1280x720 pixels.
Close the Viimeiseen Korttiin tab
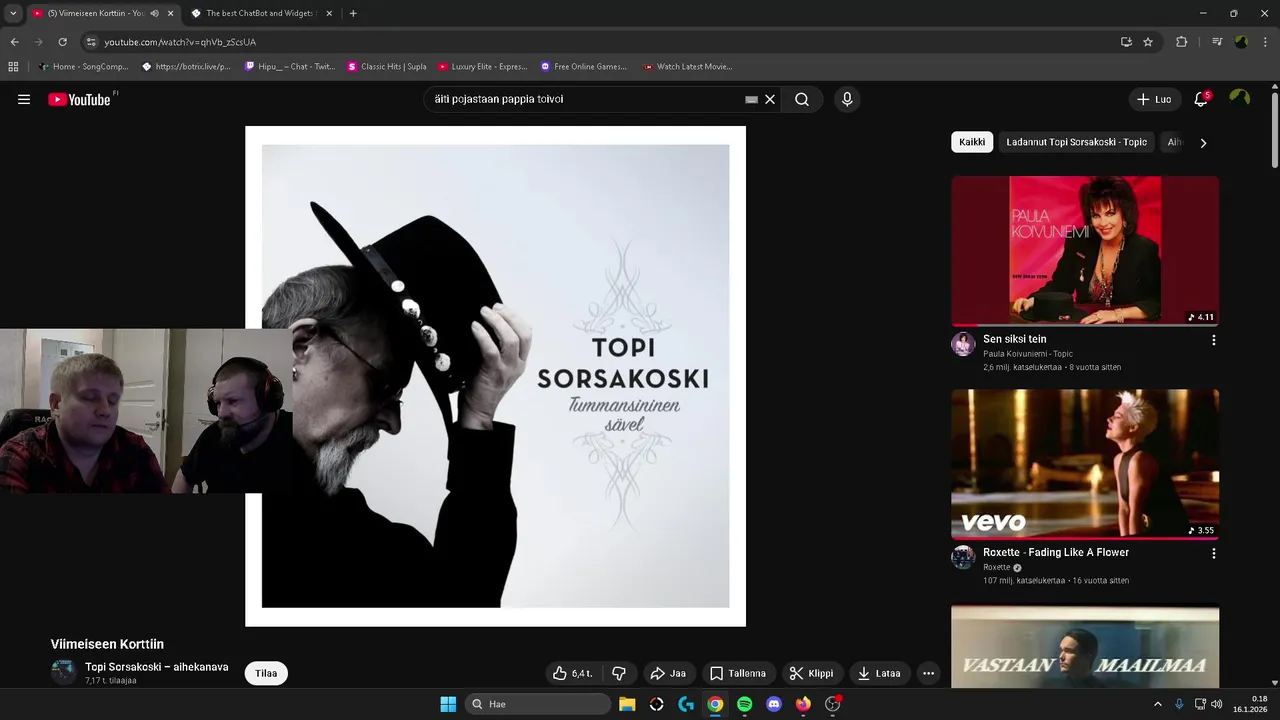click(170, 13)
